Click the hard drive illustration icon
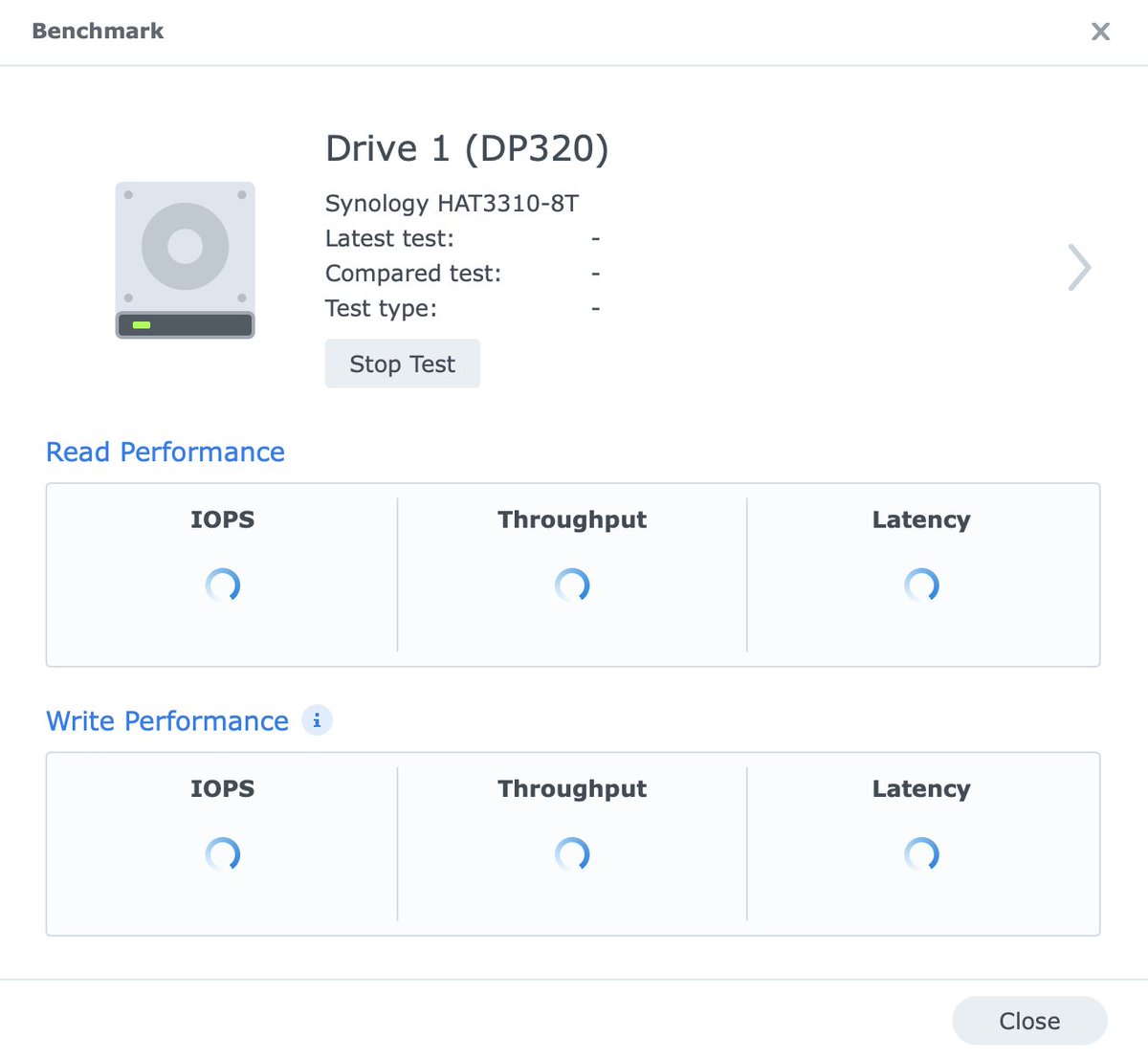 [185, 258]
